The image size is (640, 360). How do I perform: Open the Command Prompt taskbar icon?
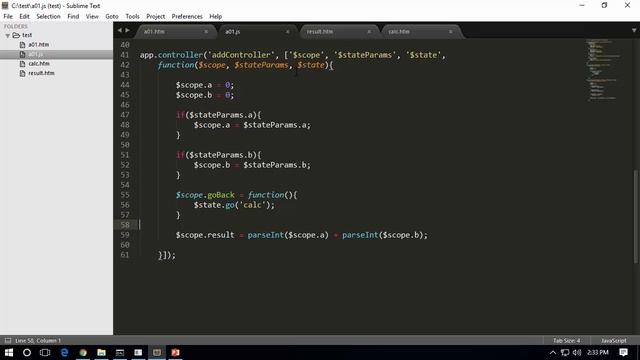pyautogui.click(x=120, y=352)
